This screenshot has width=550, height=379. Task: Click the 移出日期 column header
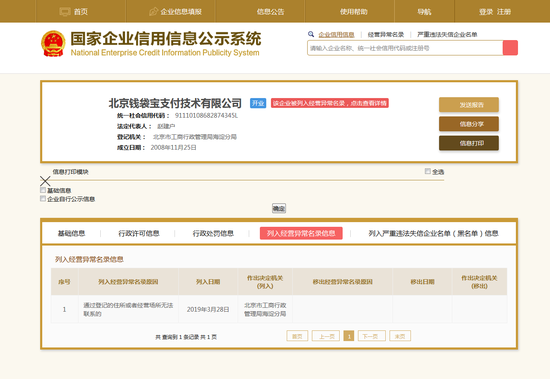[422, 282]
